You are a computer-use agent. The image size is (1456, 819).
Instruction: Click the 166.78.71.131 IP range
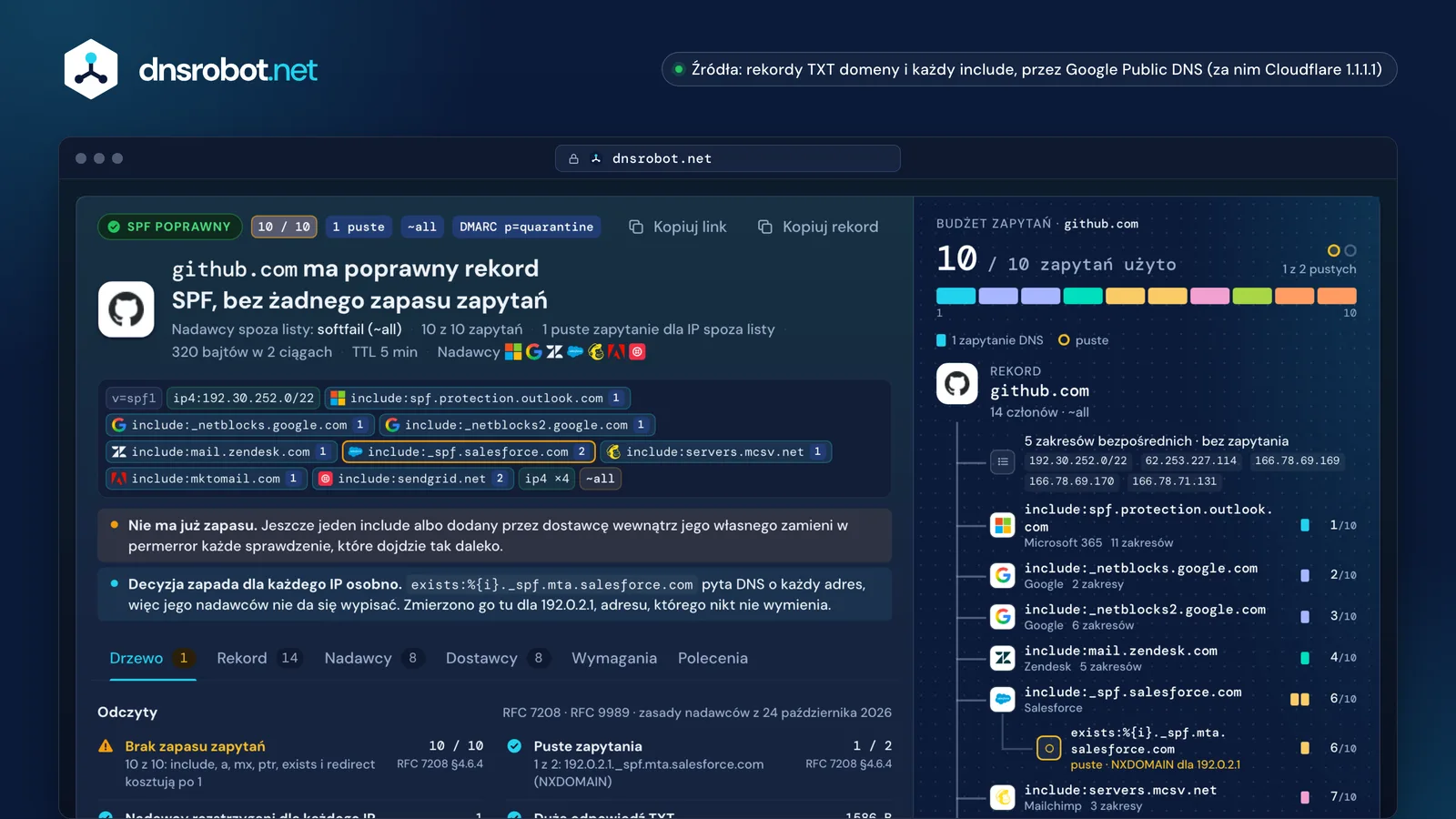1174,481
